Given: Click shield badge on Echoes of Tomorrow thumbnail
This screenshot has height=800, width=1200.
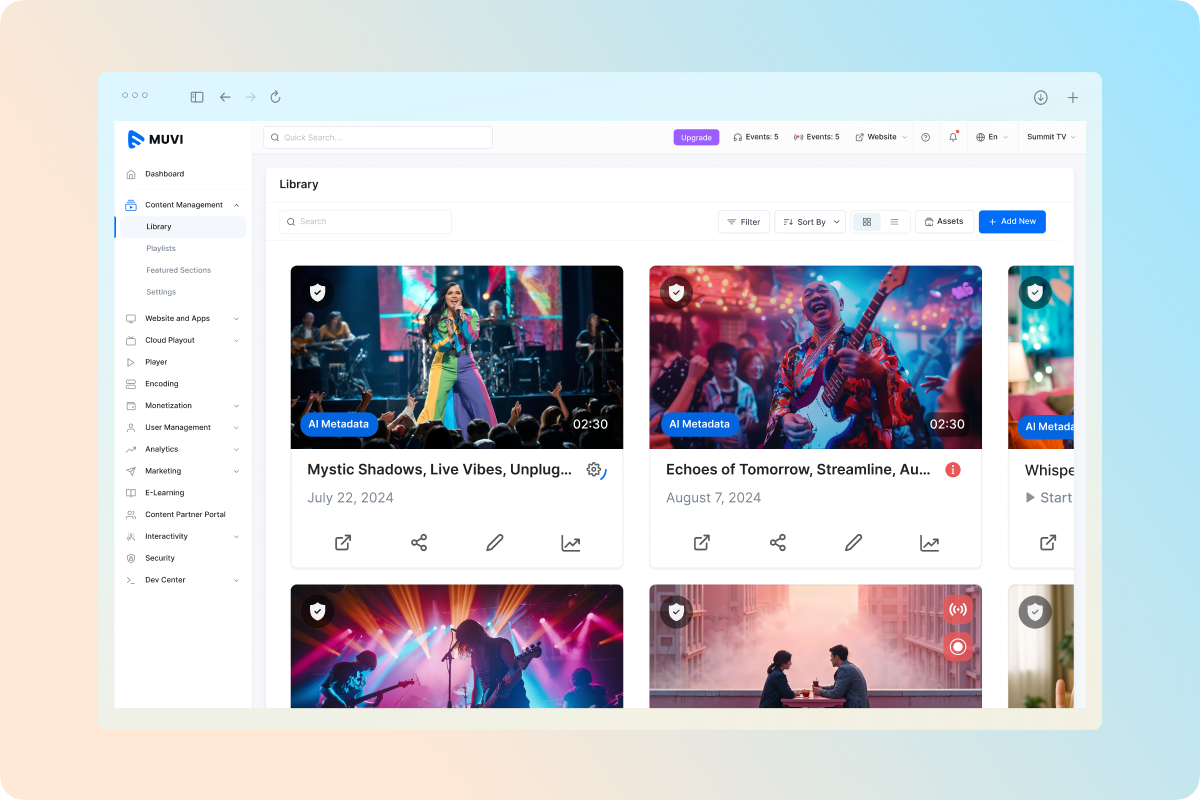Looking at the screenshot, I should point(676,292).
